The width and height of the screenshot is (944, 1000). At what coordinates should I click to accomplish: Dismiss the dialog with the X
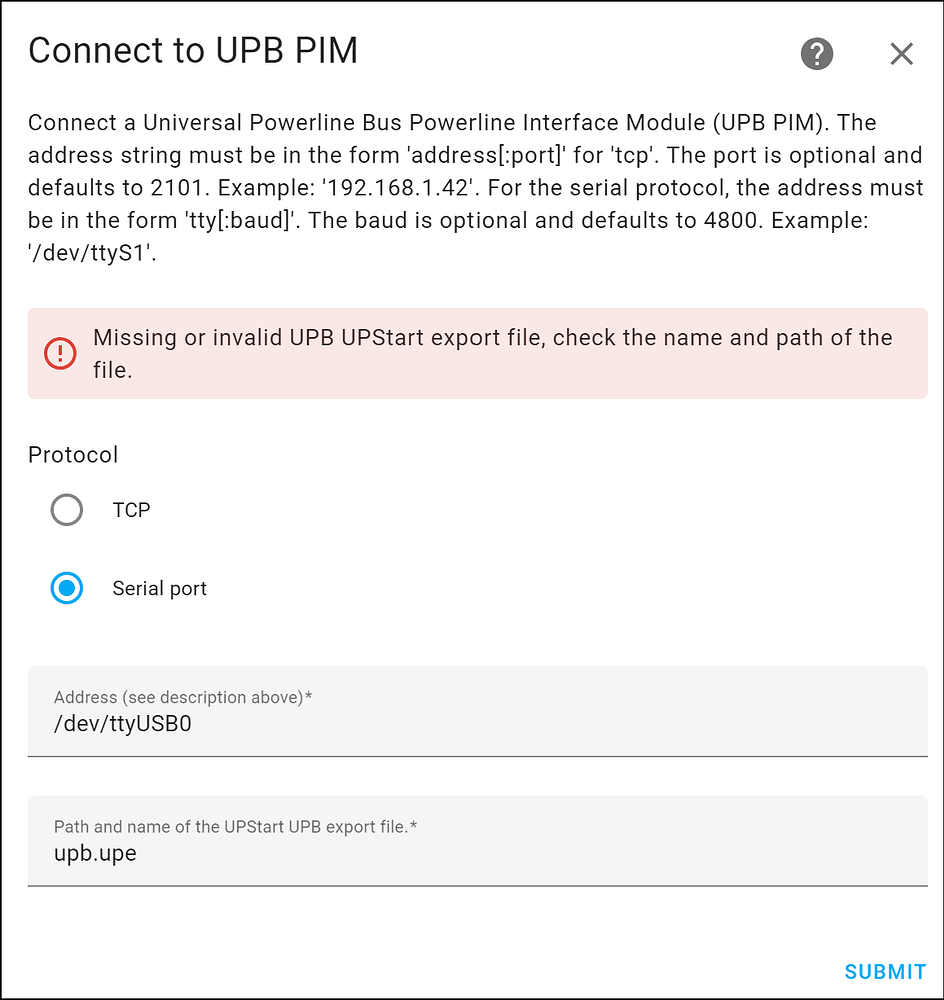901,54
